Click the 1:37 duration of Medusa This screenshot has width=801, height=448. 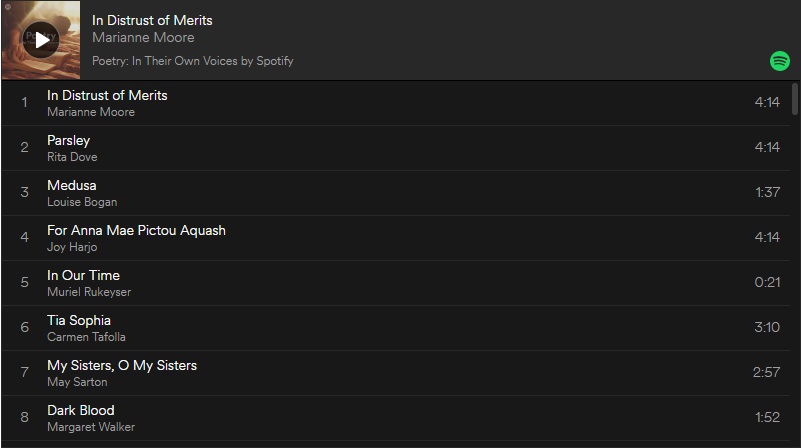767,192
